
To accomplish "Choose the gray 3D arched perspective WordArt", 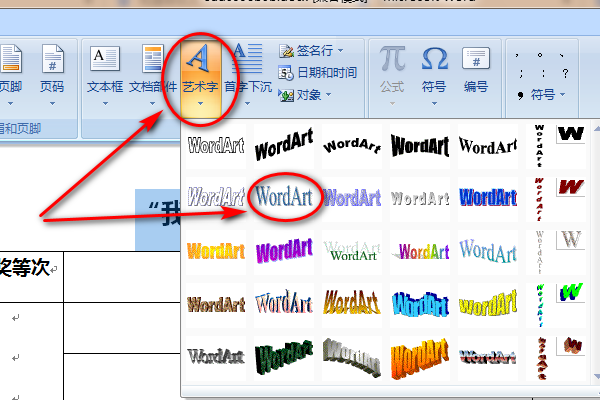I will click(x=352, y=358).
